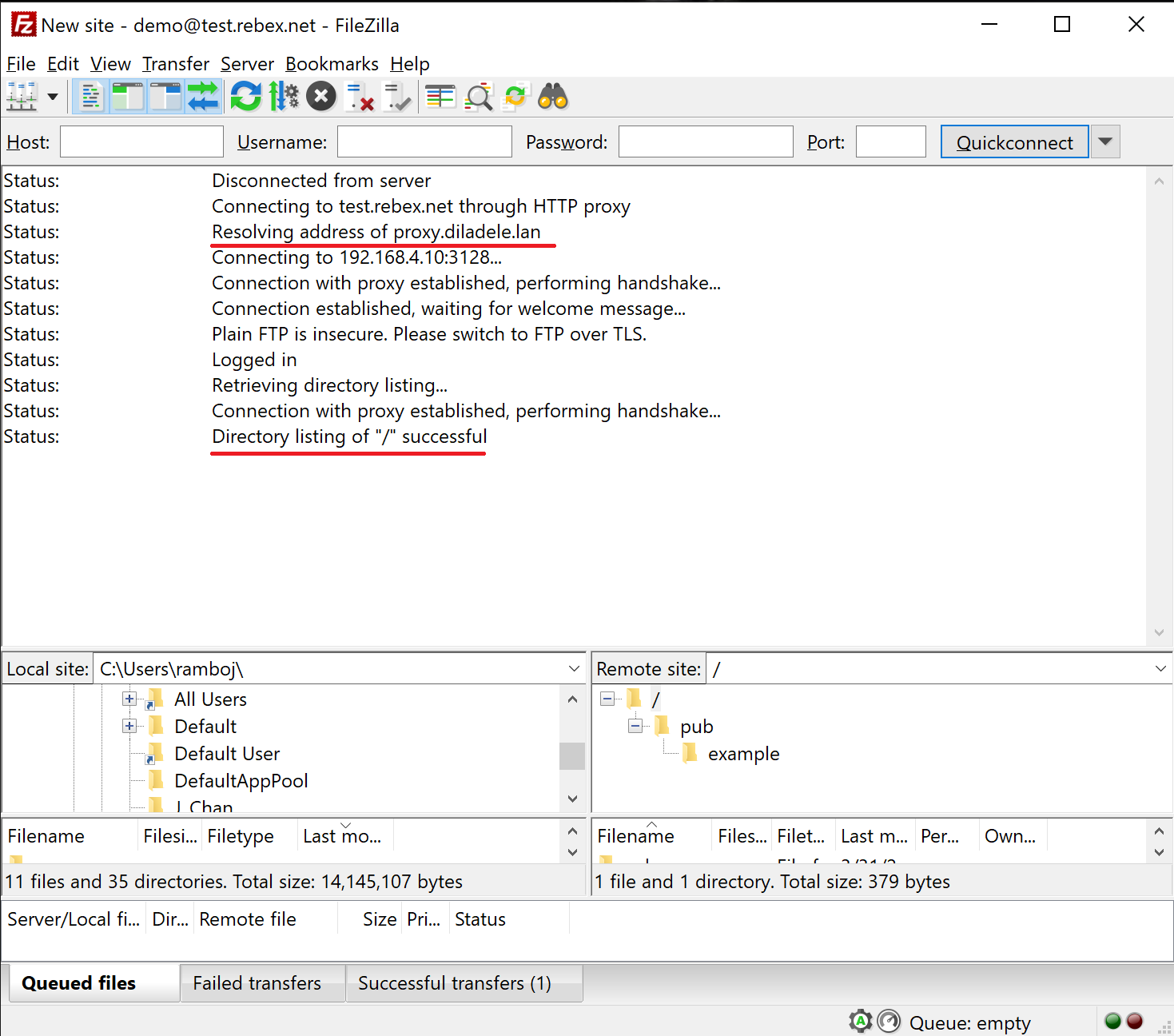
Task: Collapse the remote root / node
Action: 607,699
